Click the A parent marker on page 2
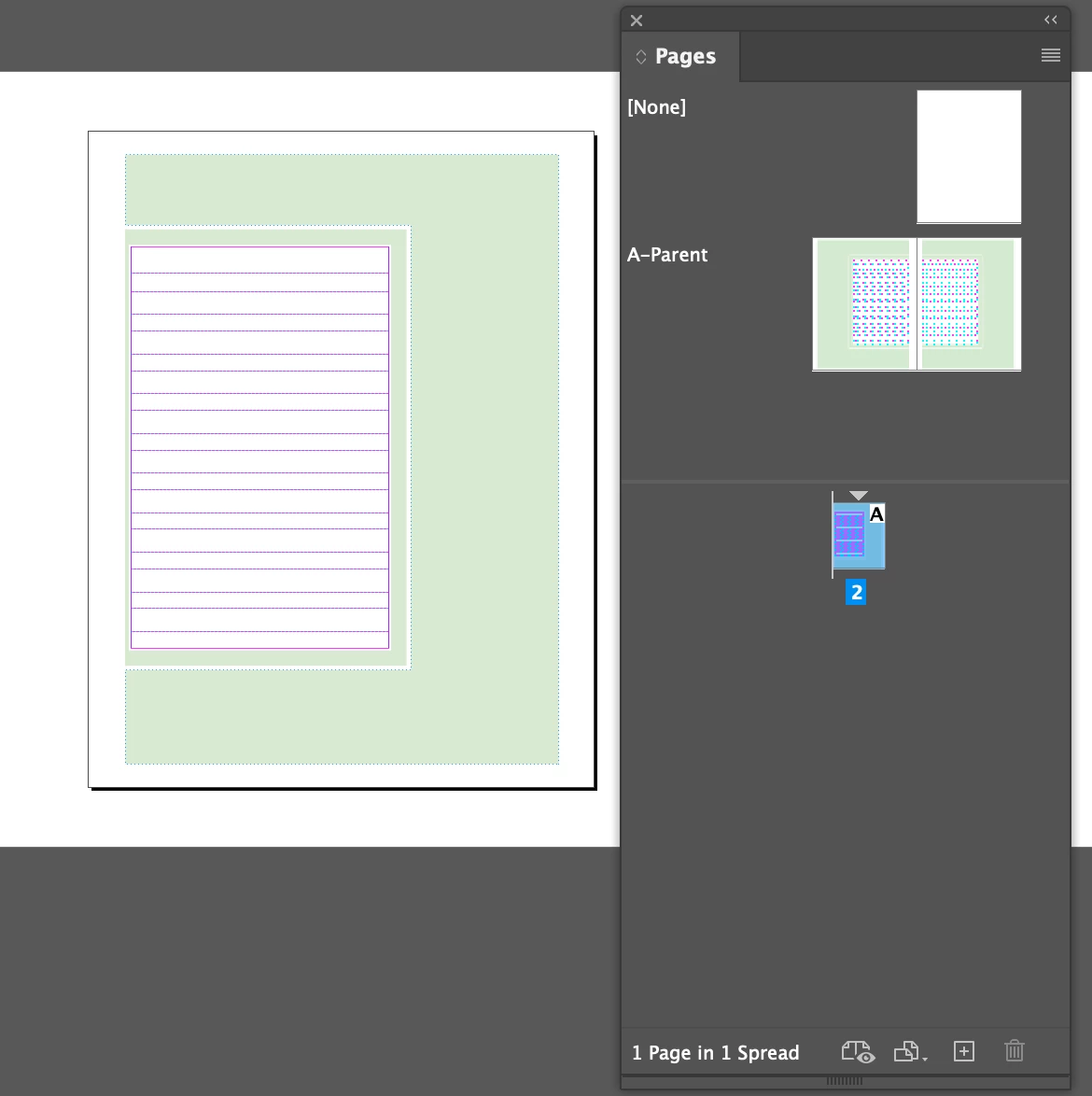Image resolution: width=1092 pixels, height=1096 pixels. [x=876, y=514]
